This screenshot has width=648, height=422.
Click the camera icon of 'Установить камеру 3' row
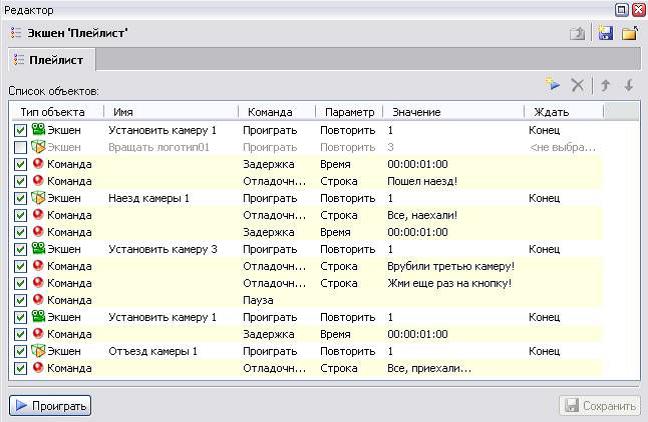(x=38, y=248)
